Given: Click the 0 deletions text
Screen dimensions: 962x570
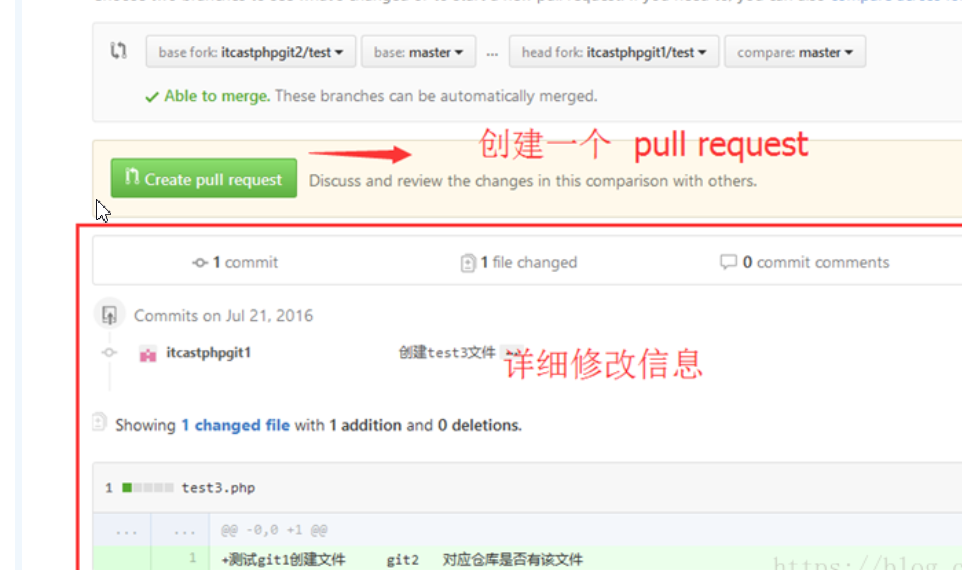Looking at the screenshot, I should point(479,425).
